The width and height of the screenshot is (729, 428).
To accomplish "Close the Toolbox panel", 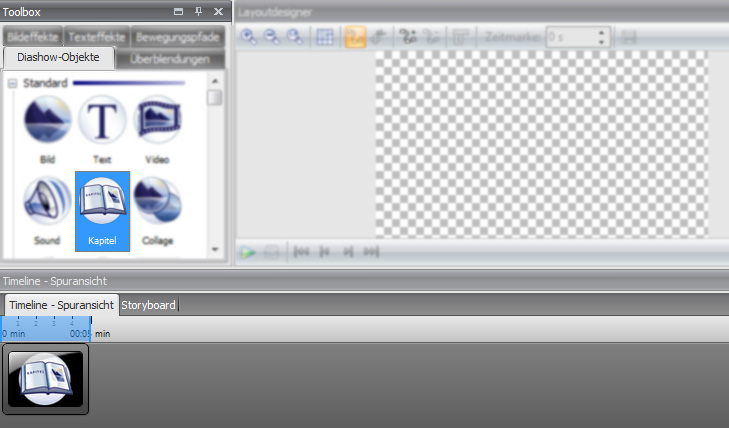I will click(219, 12).
